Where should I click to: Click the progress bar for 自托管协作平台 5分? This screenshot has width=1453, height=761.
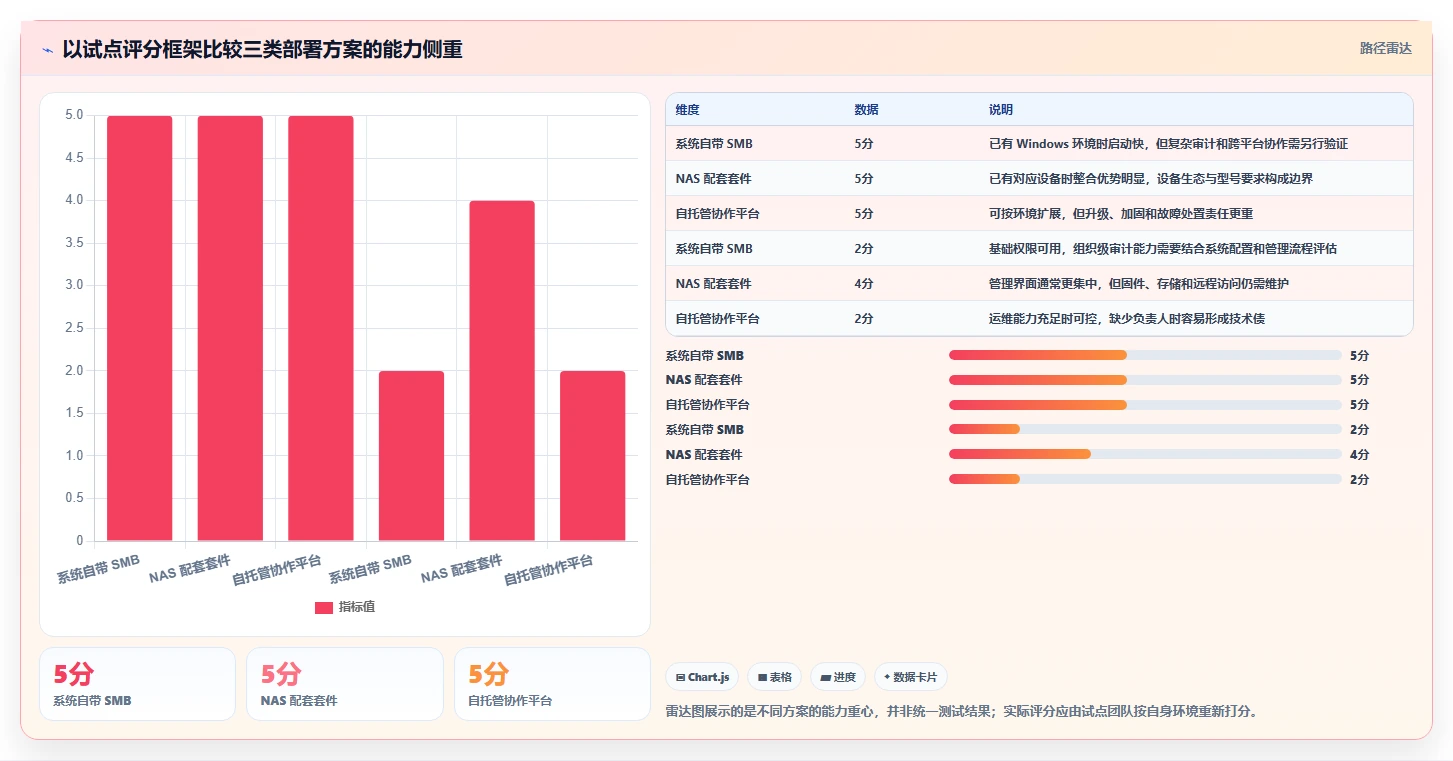[1145, 405]
